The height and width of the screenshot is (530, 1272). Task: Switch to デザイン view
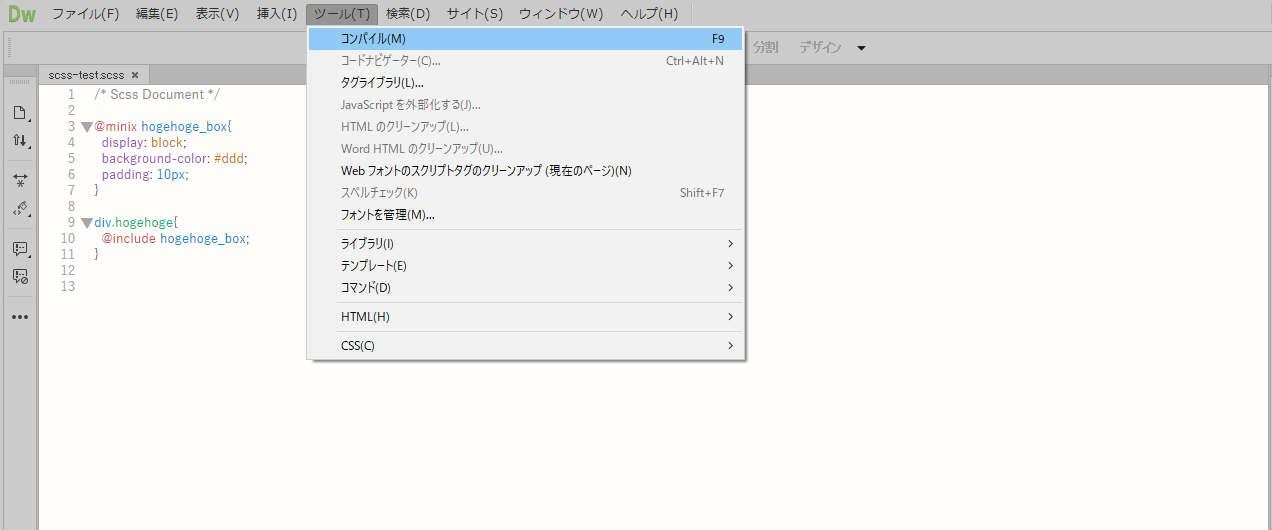click(820, 47)
